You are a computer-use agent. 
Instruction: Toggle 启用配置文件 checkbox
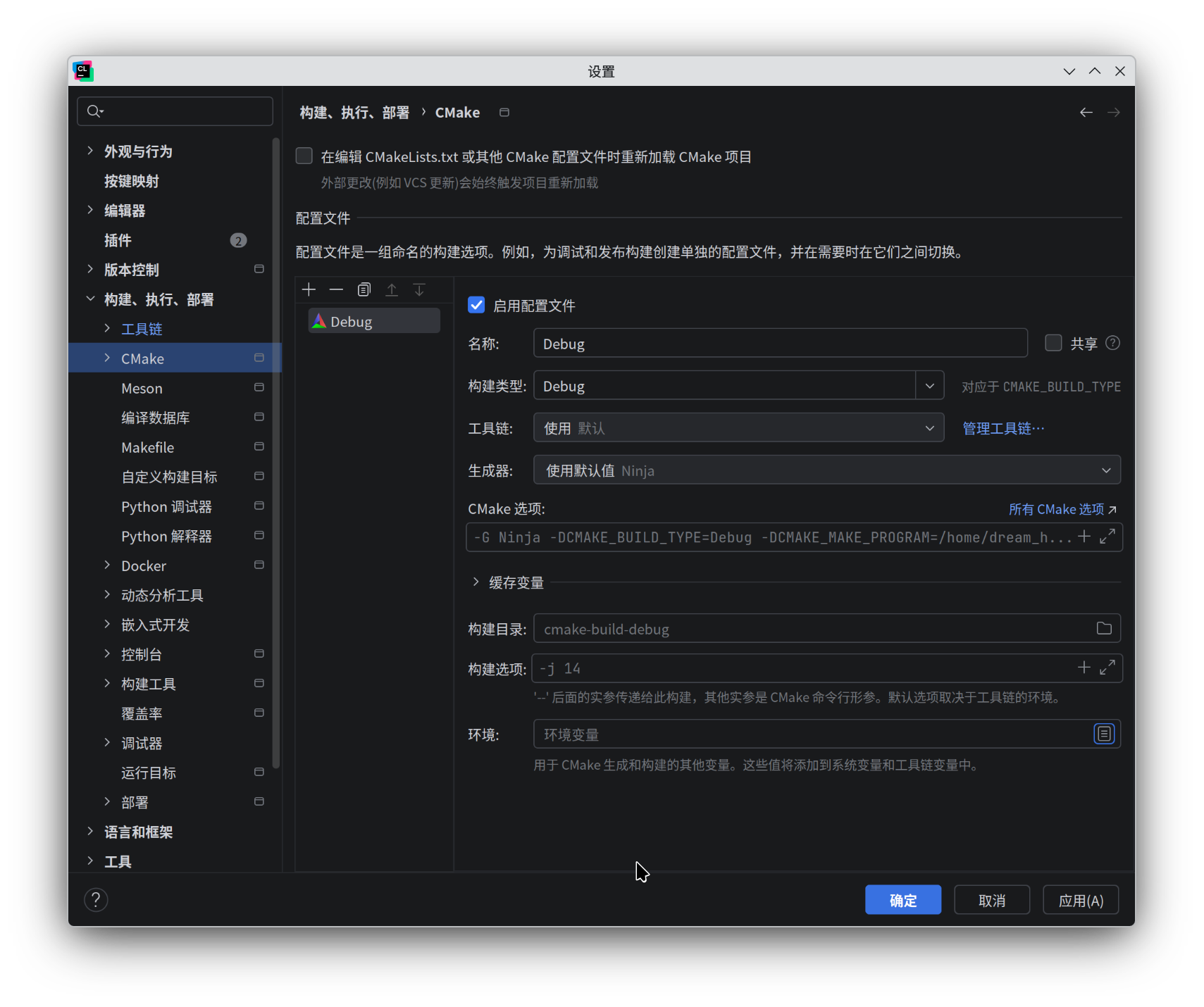tap(476, 305)
